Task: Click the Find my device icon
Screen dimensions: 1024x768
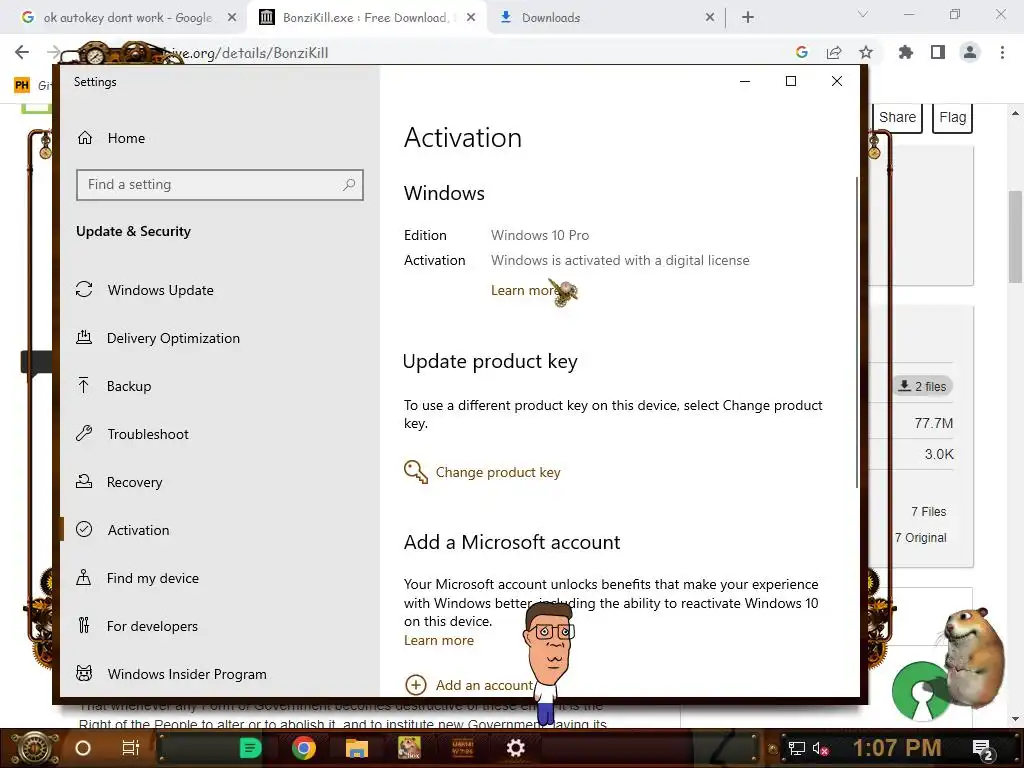Action: pyautogui.click(x=84, y=577)
